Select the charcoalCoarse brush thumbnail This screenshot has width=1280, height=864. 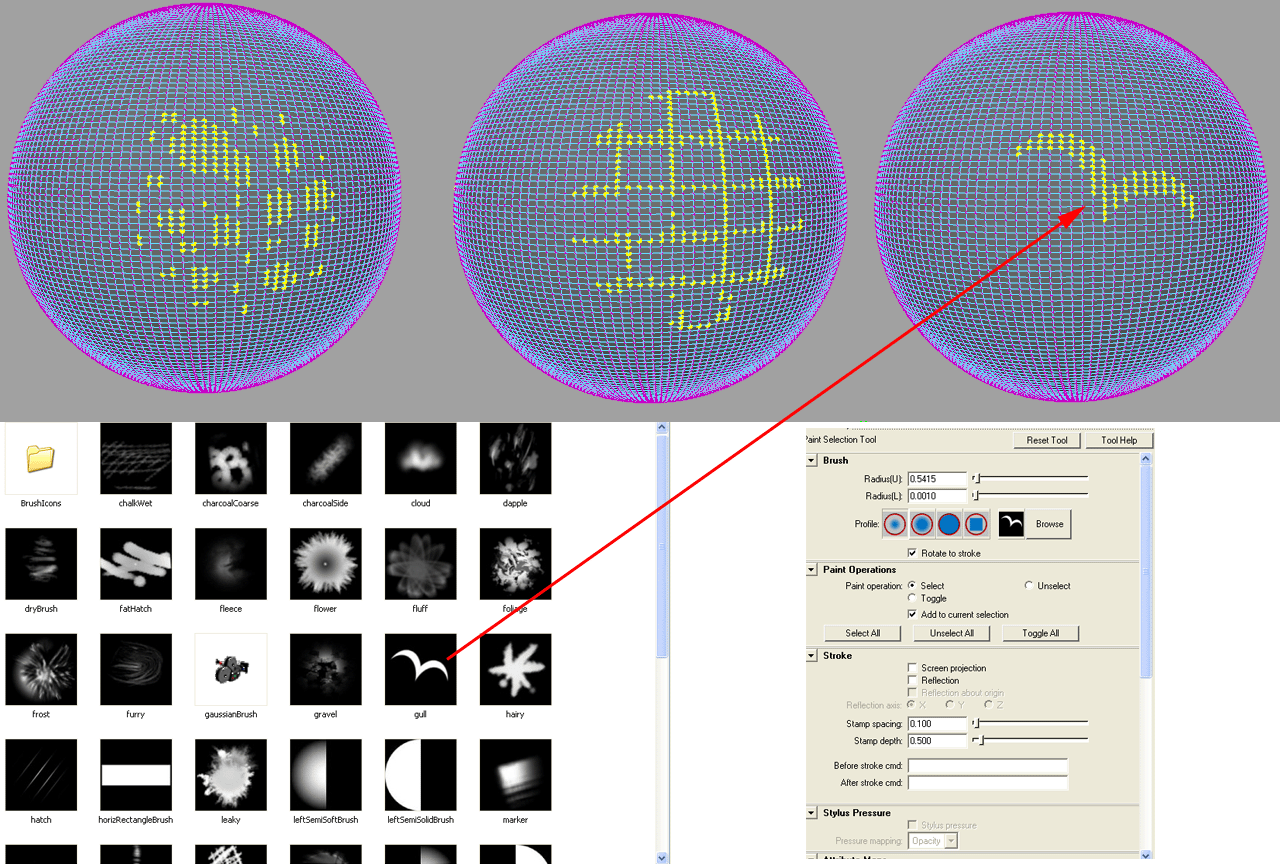231,458
